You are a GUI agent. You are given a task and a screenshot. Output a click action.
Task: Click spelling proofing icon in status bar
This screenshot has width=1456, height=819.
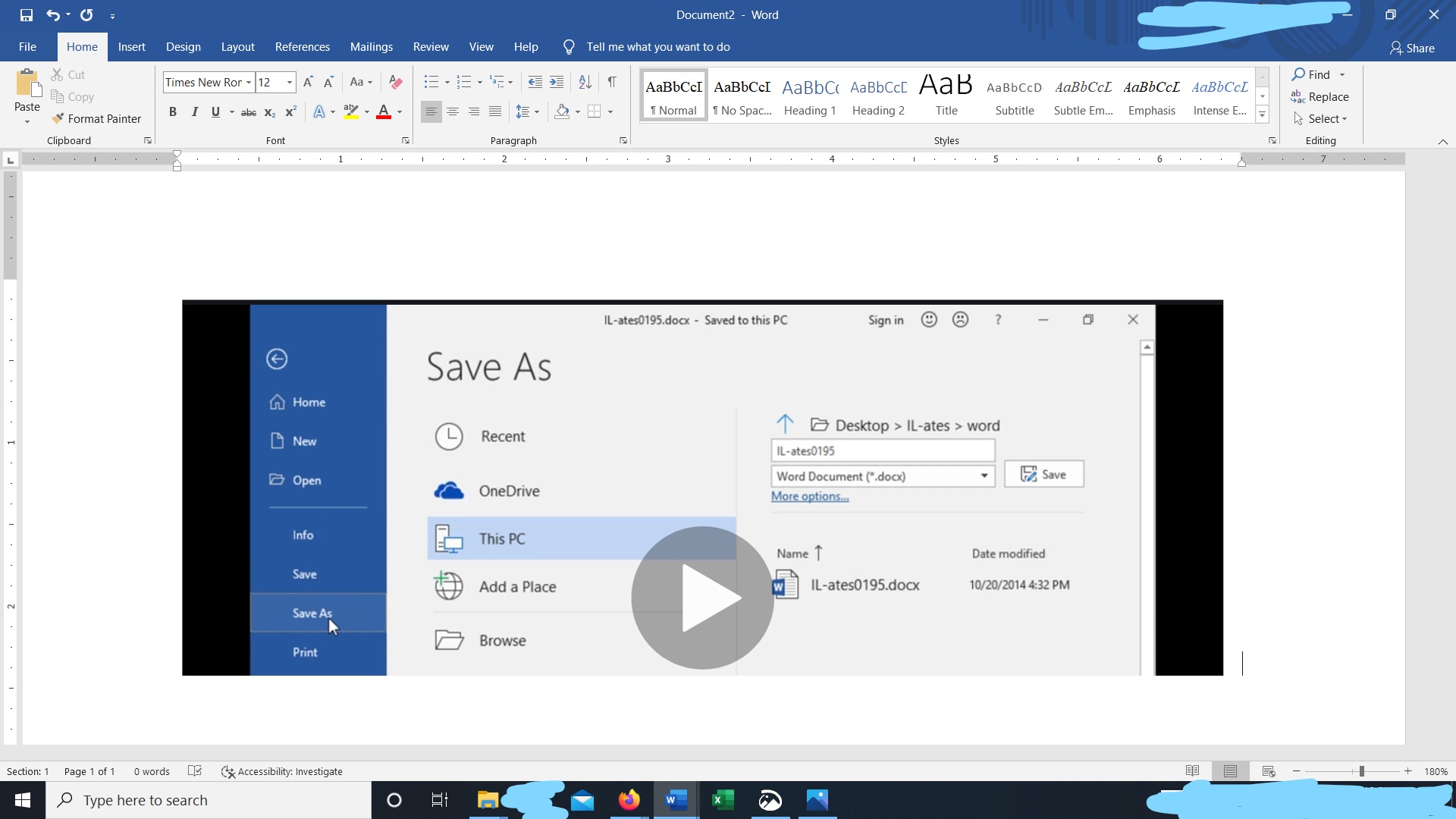click(x=195, y=771)
